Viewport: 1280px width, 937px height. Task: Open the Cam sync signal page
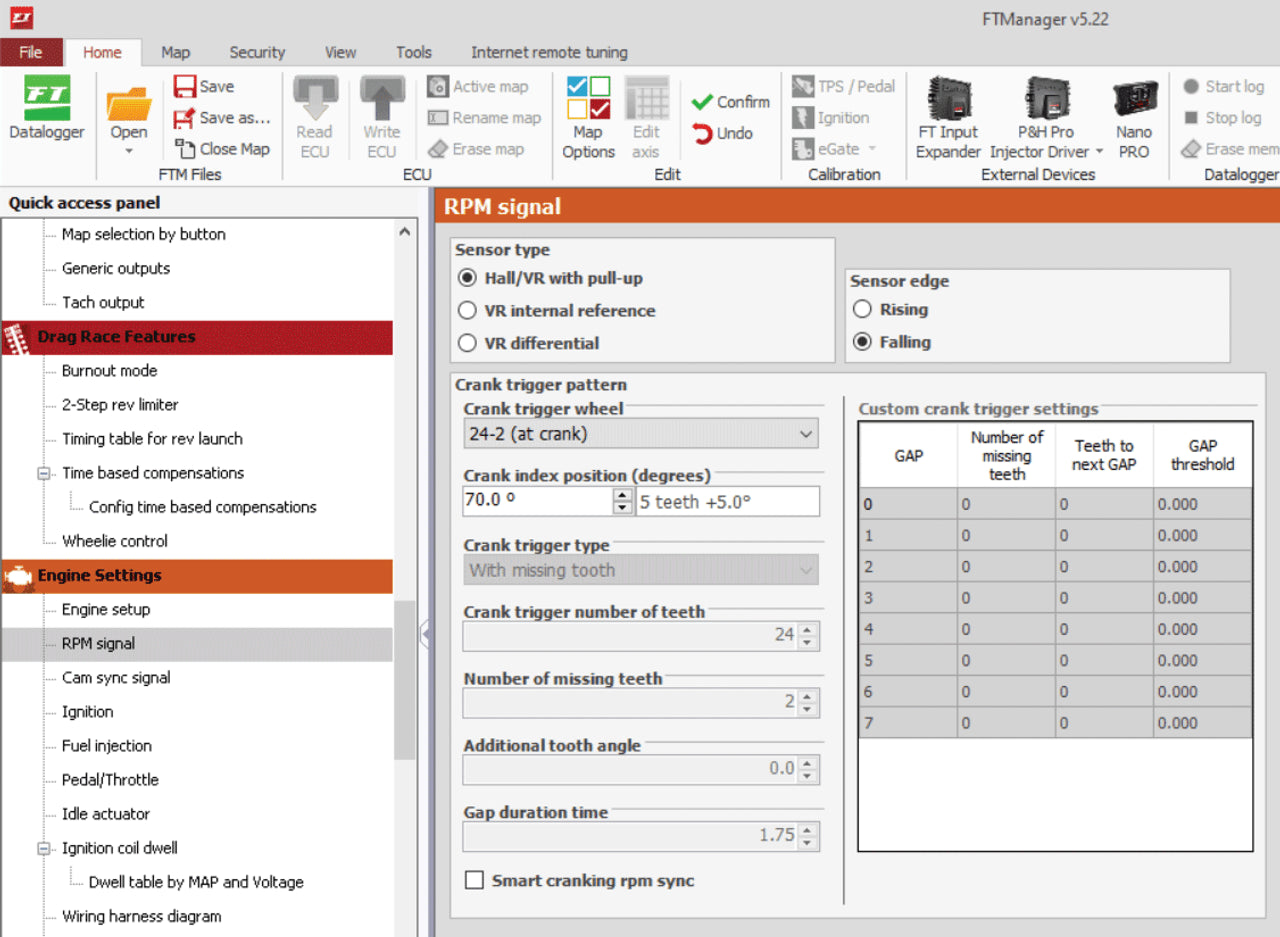point(116,677)
